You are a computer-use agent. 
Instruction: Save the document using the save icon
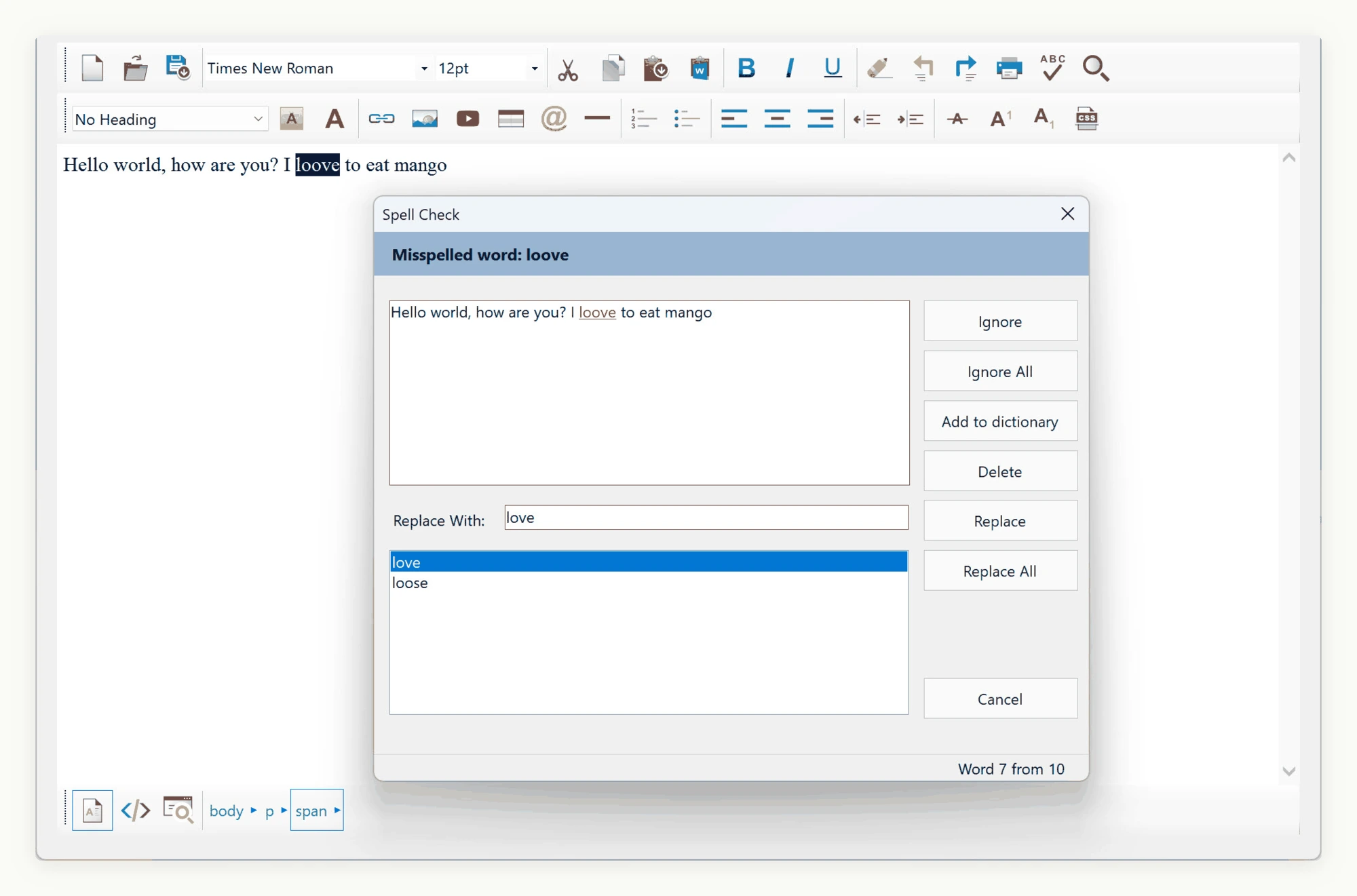coord(178,68)
